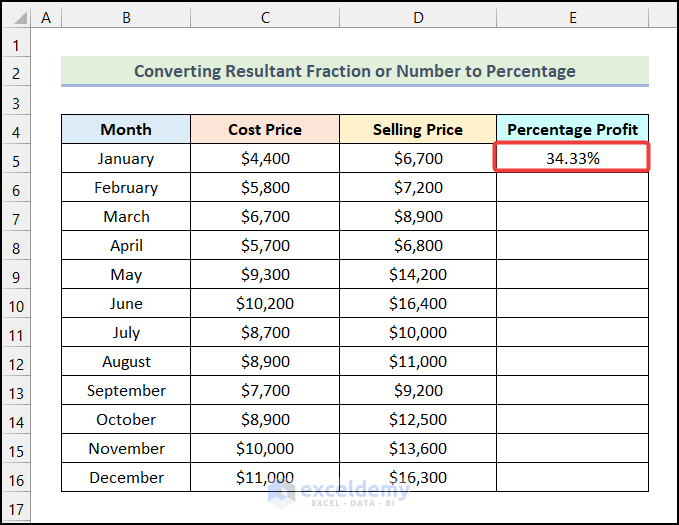Image resolution: width=679 pixels, height=525 pixels.
Task: Select the title cell about Converting Resultant Fraction
Action: point(354,71)
